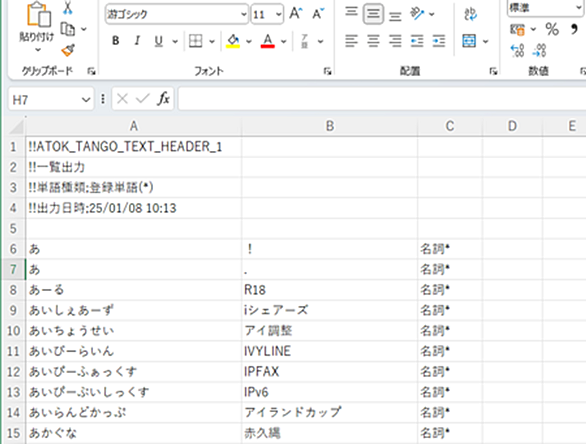Open number format dropdown
This screenshot has width=586, height=444.
[x=579, y=7]
